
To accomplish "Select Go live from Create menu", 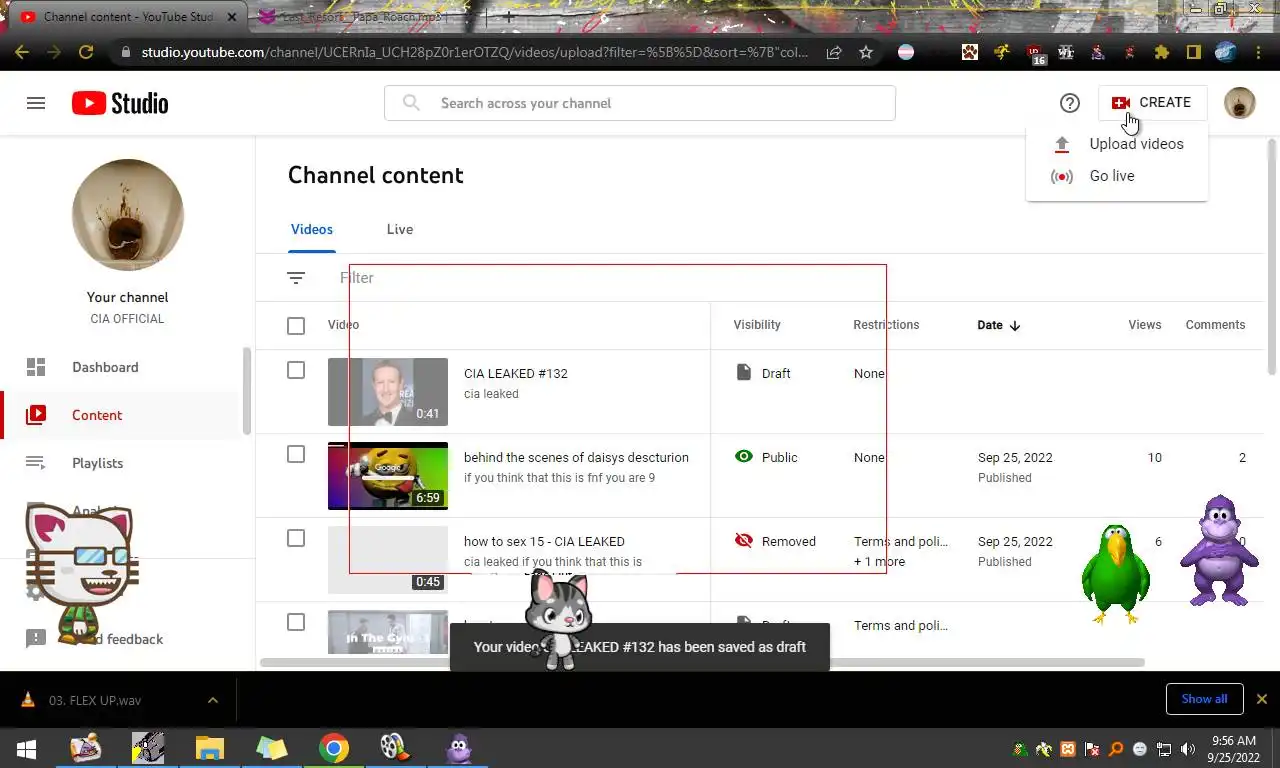I will (x=1117, y=176).
